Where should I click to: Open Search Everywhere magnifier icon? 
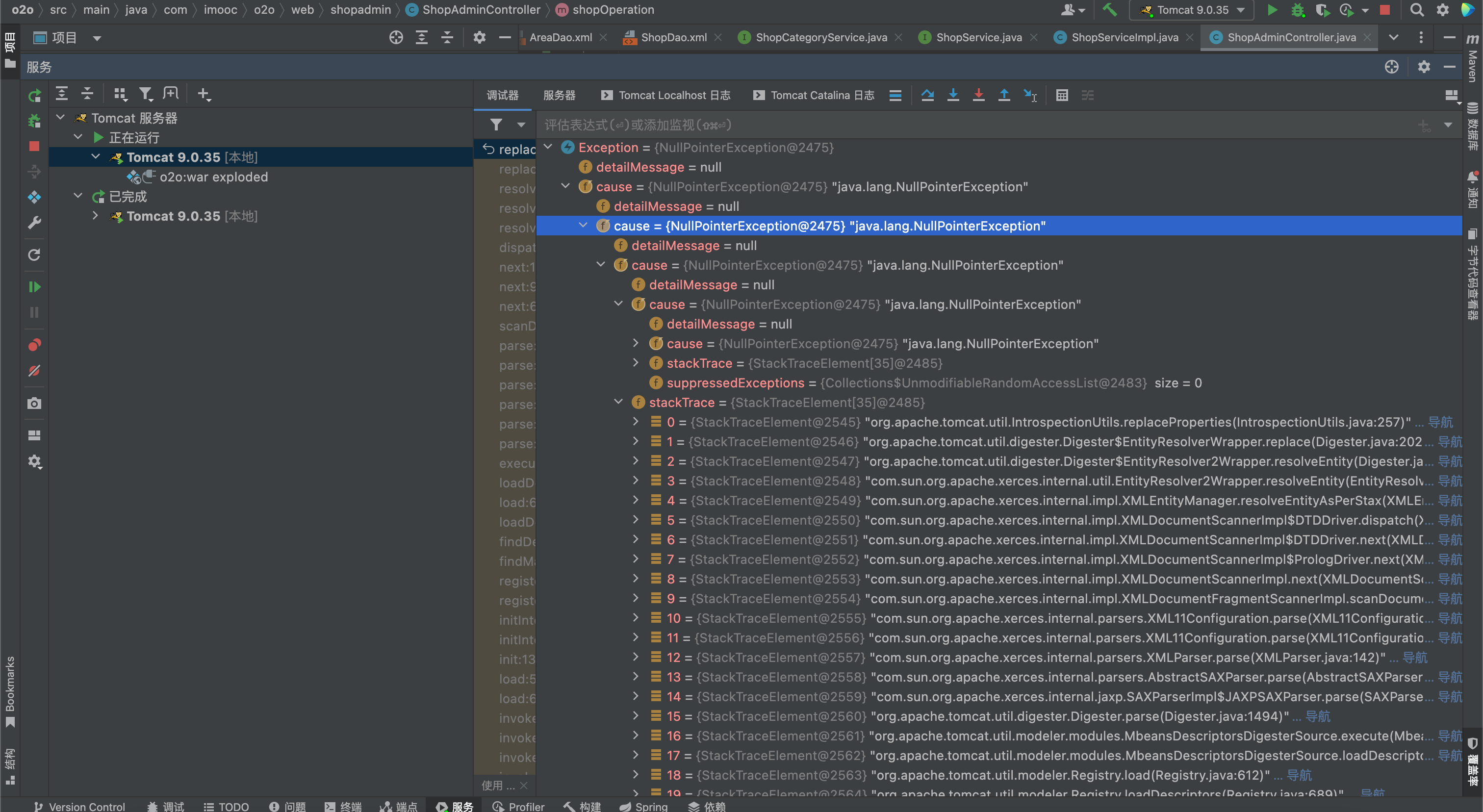pyautogui.click(x=1417, y=10)
